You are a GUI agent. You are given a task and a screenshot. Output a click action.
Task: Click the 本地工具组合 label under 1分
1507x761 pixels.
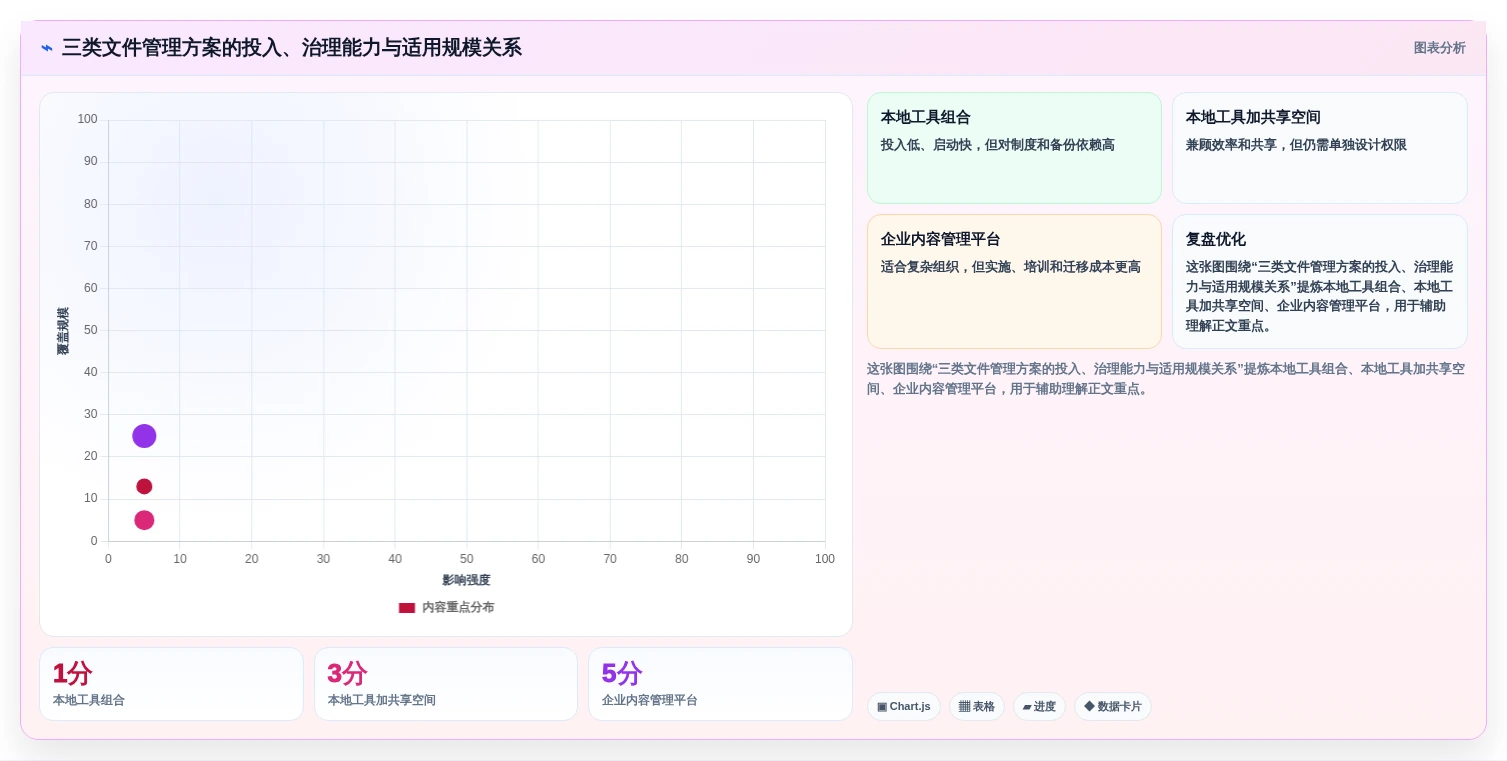[x=89, y=701]
